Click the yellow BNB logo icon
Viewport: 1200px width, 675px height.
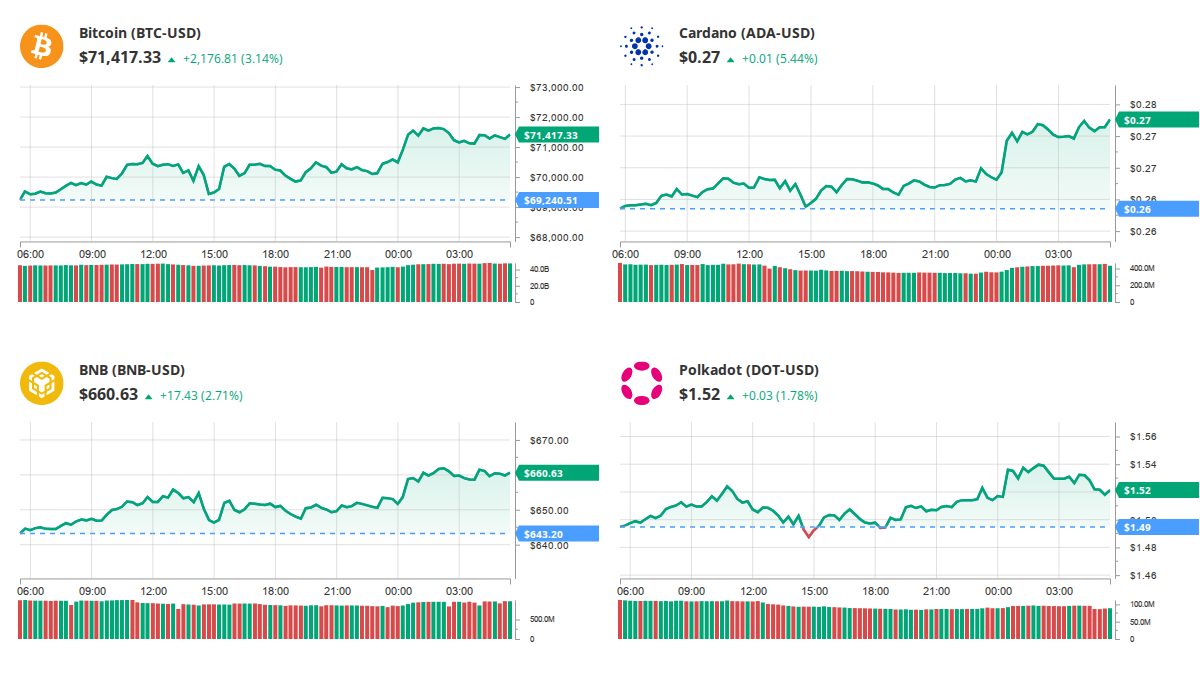pos(41,383)
